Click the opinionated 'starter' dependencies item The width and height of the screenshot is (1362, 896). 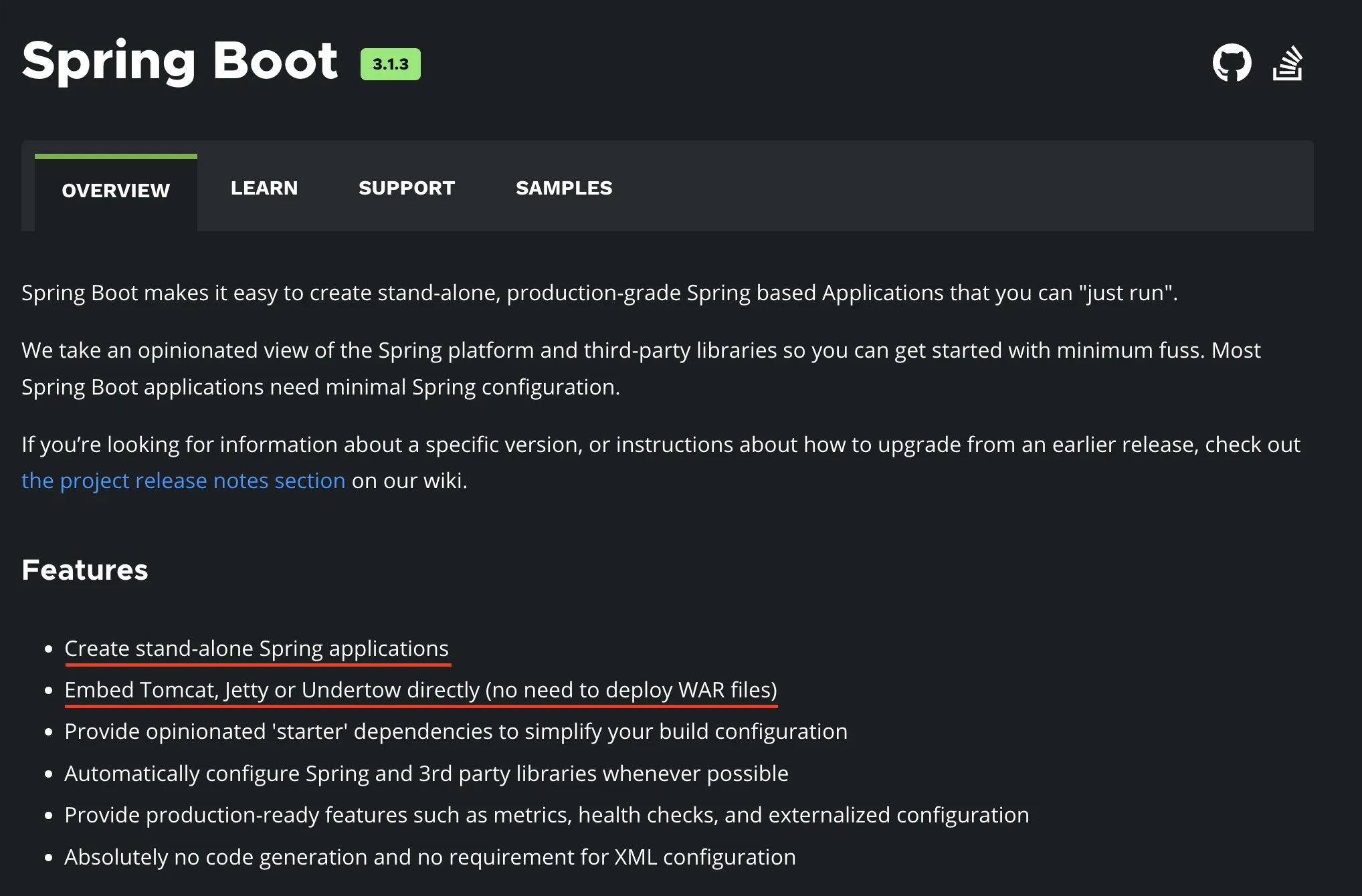(456, 732)
